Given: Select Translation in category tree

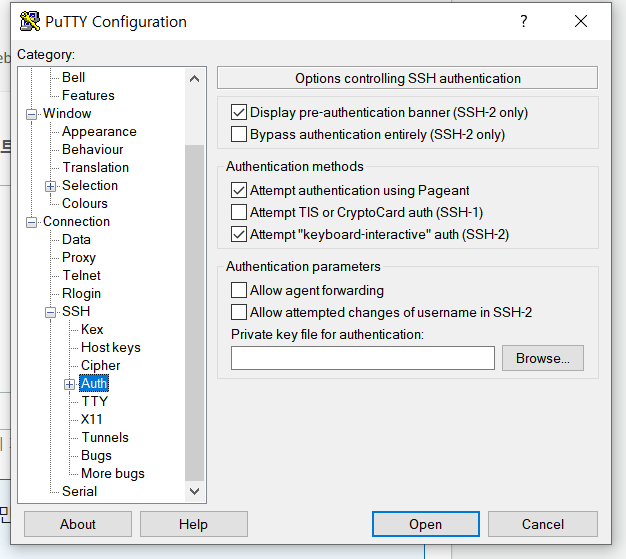Looking at the screenshot, I should 95,167.
